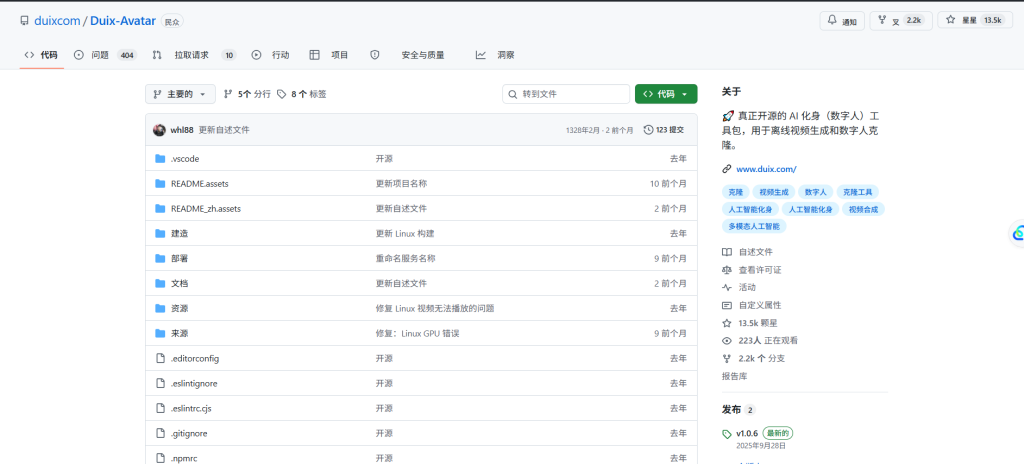Image resolution: width=1024 pixels, height=464 pixels.
Task: Open the Duix-Avatar repository link
Action: (123, 21)
